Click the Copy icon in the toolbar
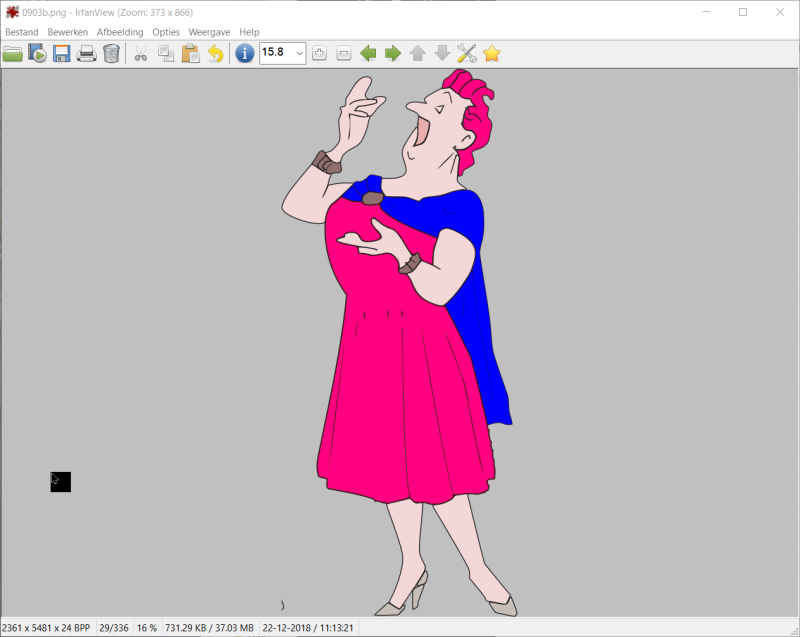The image size is (800, 637). (x=166, y=54)
